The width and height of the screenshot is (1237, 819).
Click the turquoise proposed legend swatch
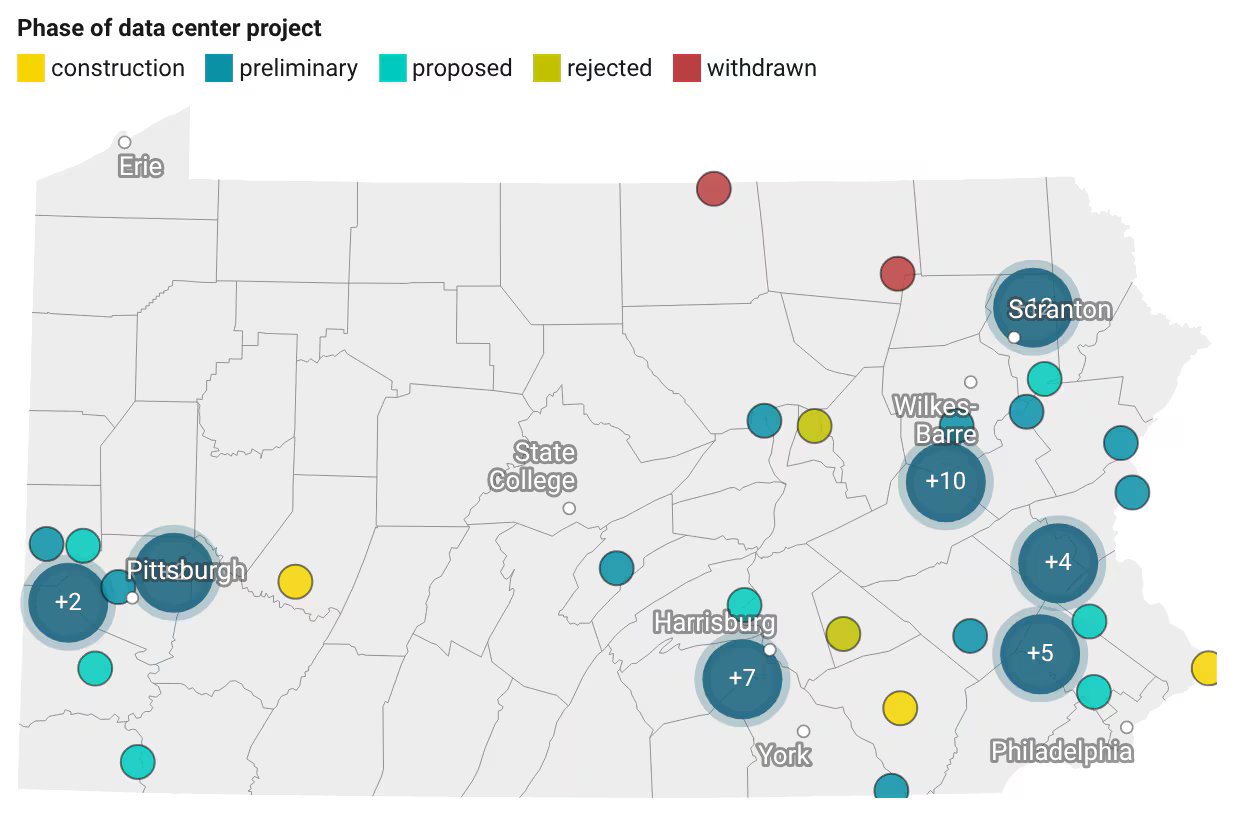coord(392,68)
